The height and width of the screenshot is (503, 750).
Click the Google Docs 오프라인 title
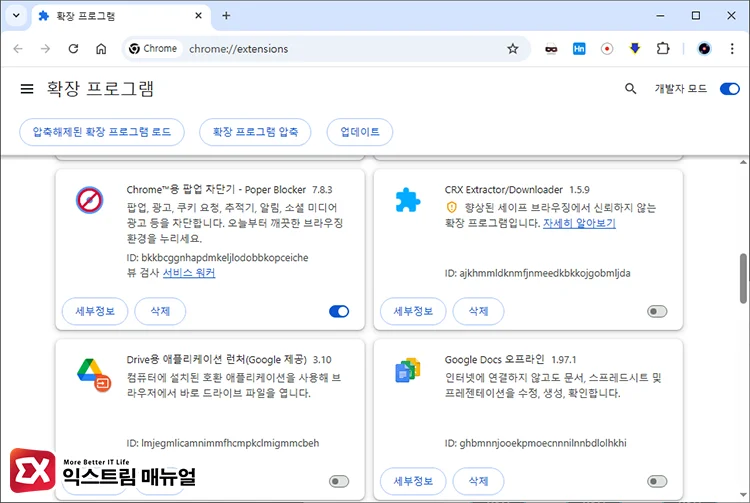pyautogui.click(x=494, y=360)
